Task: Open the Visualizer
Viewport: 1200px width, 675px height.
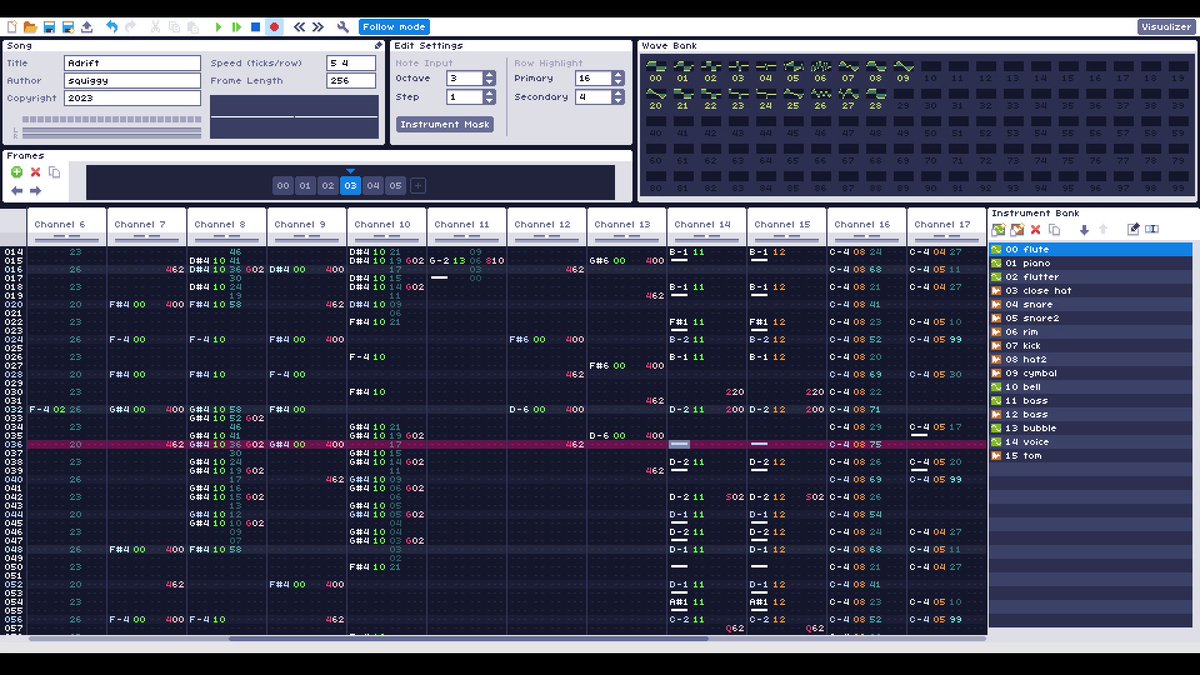Action: click(x=1165, y=27)
